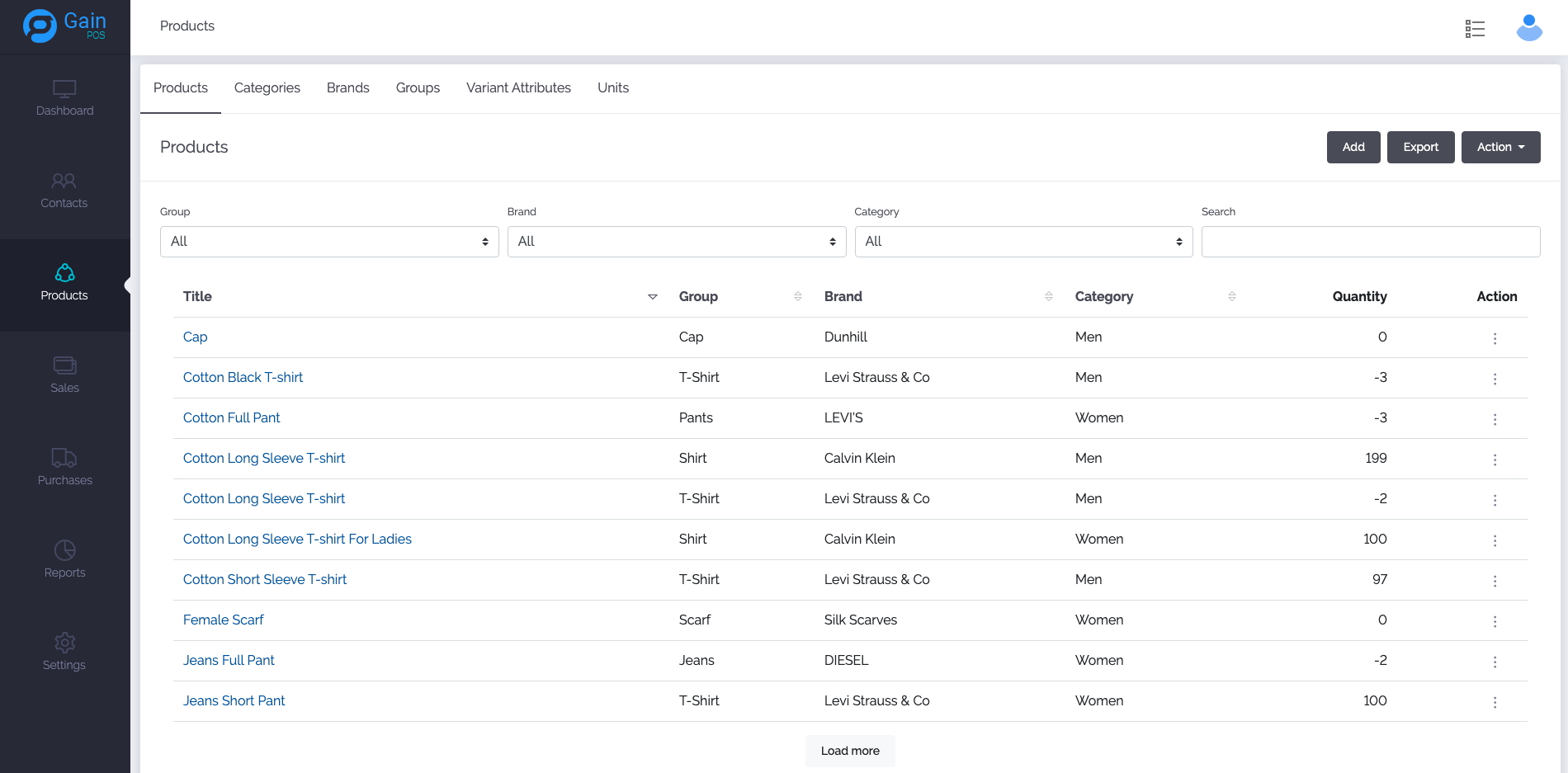Switch to the Categories tab
This screenshot has height=773, width=1568.
coord(267,88)
